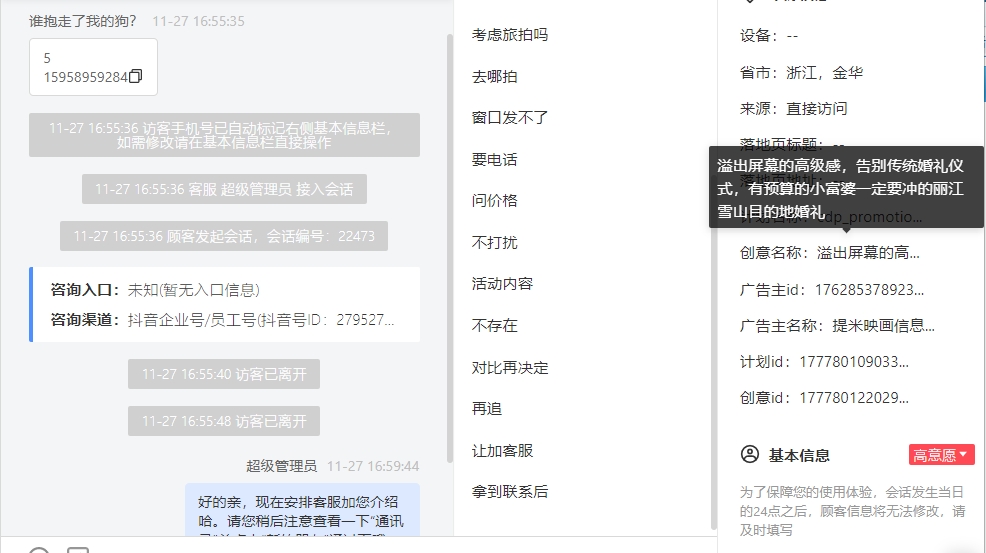Screen dimensions: 986x553
Task: Click the 创意id value
Action: 854,398
